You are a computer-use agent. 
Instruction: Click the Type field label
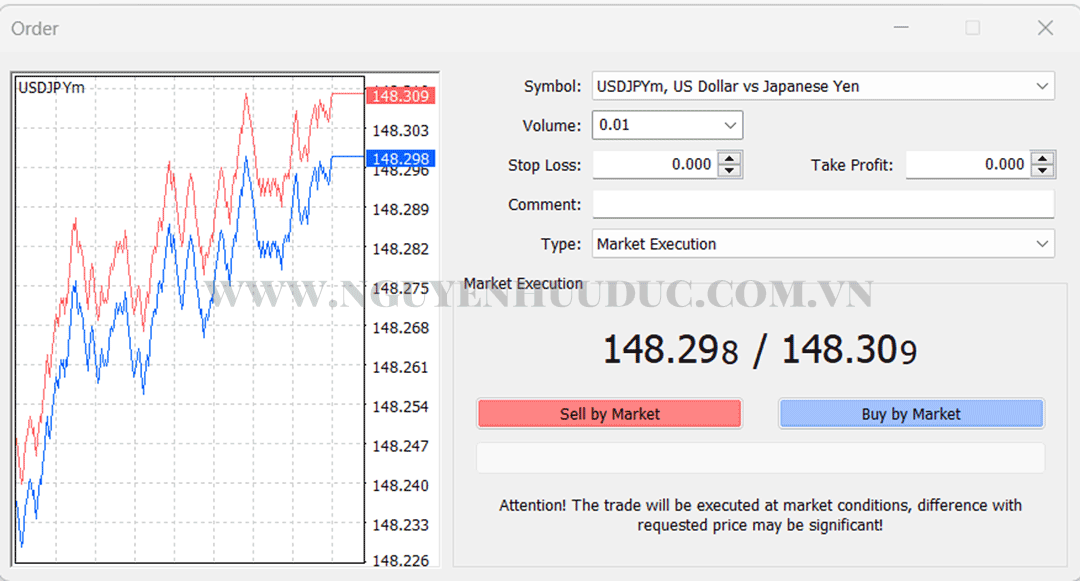coord(561,244)
